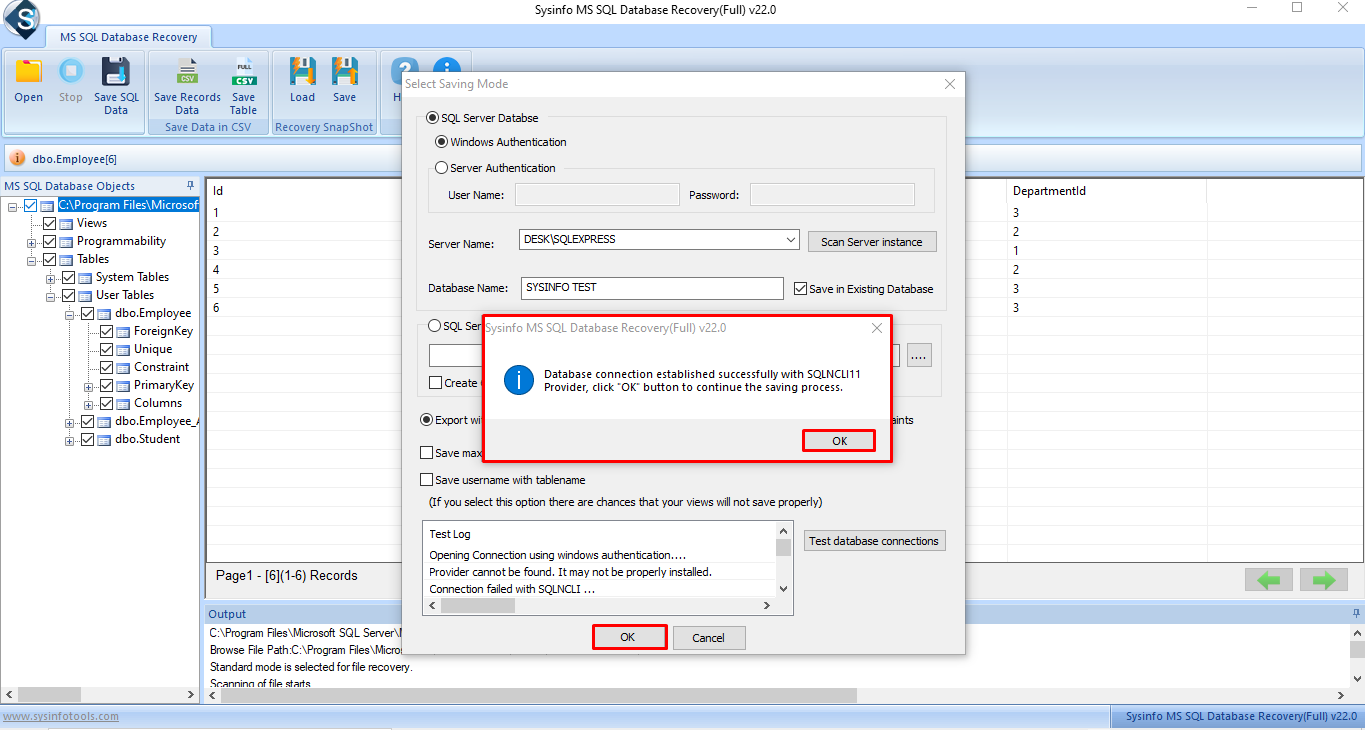The image size is (1365, 730).
Task: Enable Save username with tablename option
Action: tap(427, 480)
